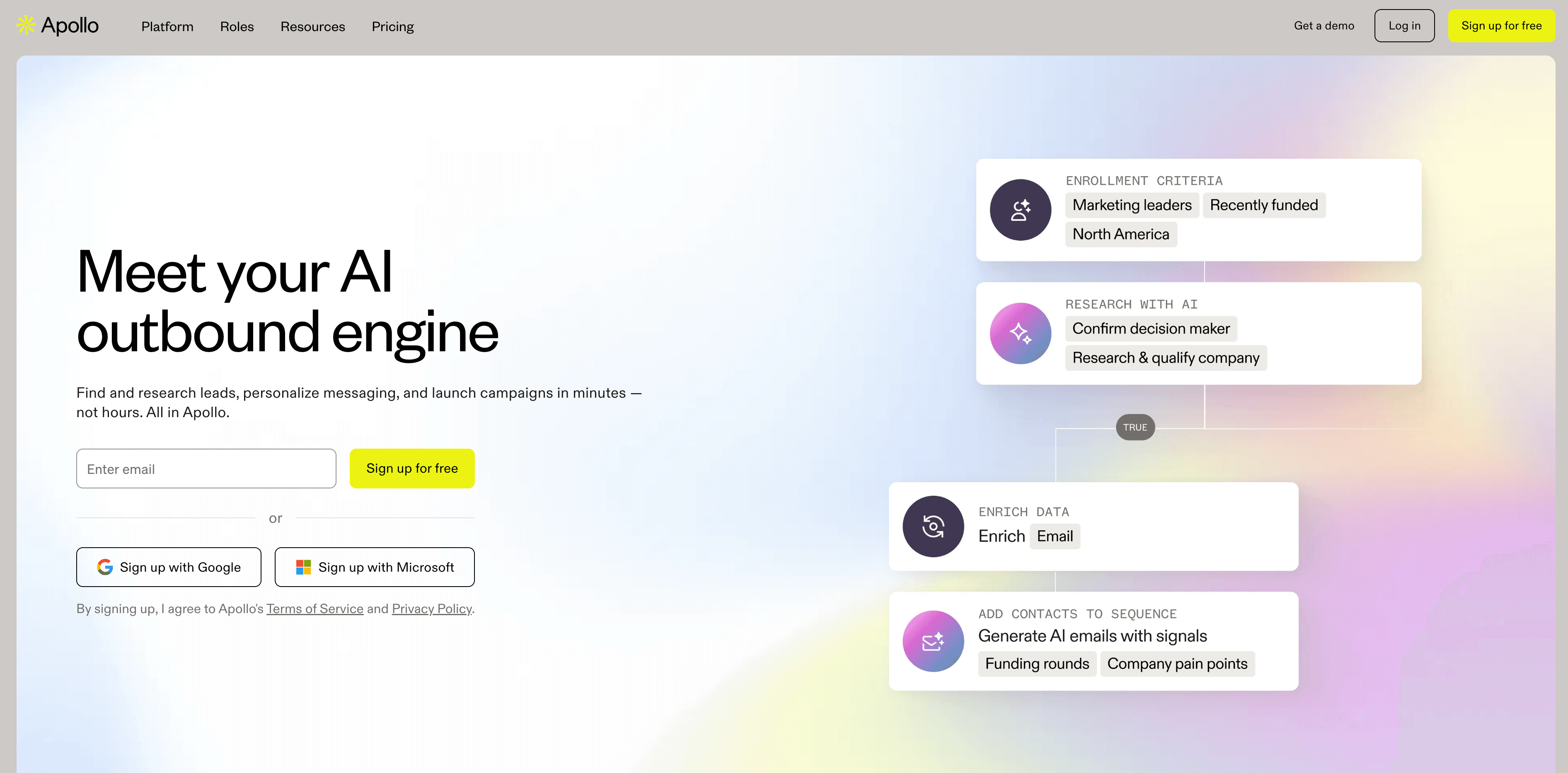Open the Resources menu
Image resolution: width=1568 pixels, height=773 pixels.
click(x=313, y=26)
